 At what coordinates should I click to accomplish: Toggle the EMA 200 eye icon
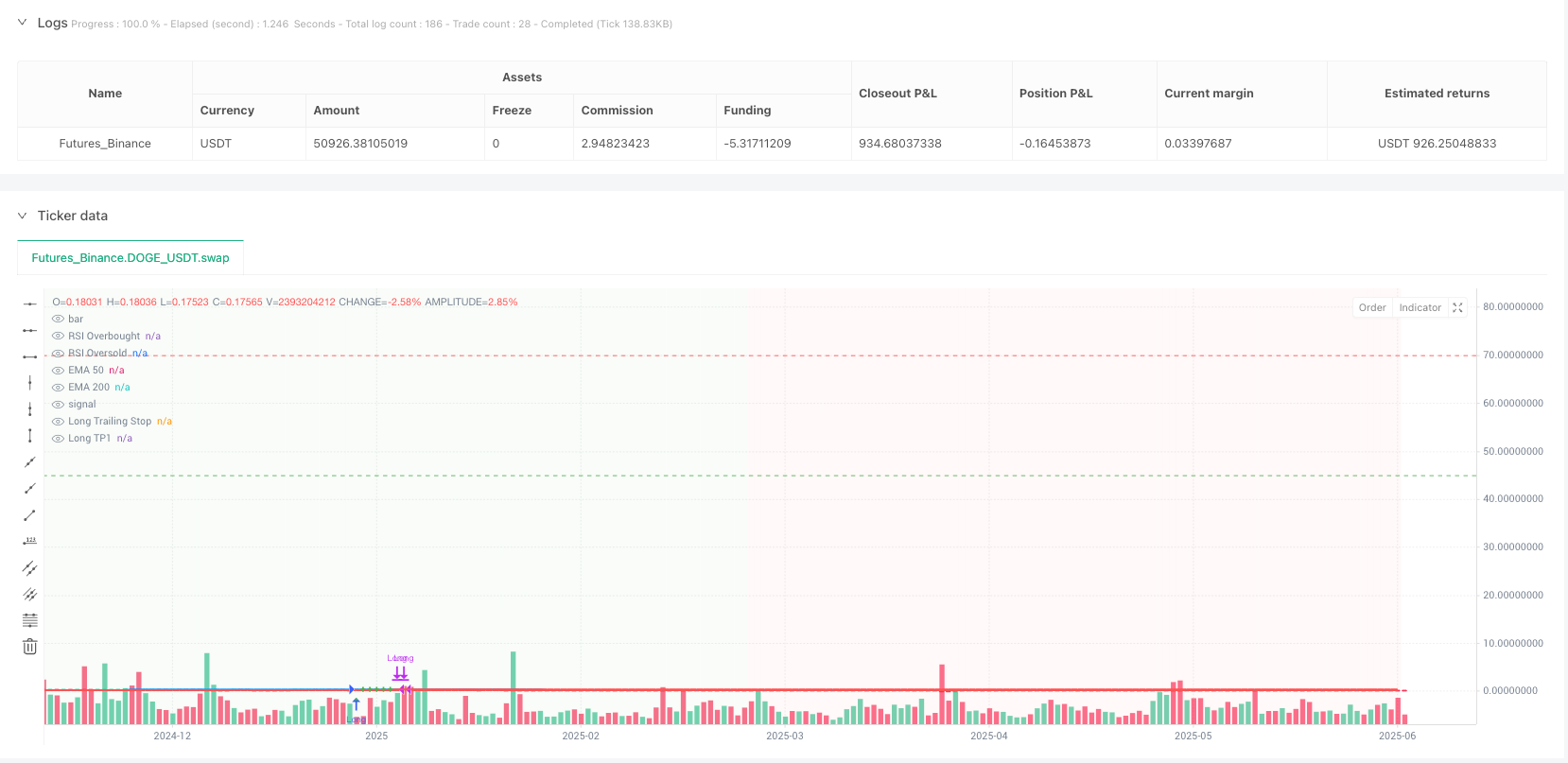tap(58, 388)
